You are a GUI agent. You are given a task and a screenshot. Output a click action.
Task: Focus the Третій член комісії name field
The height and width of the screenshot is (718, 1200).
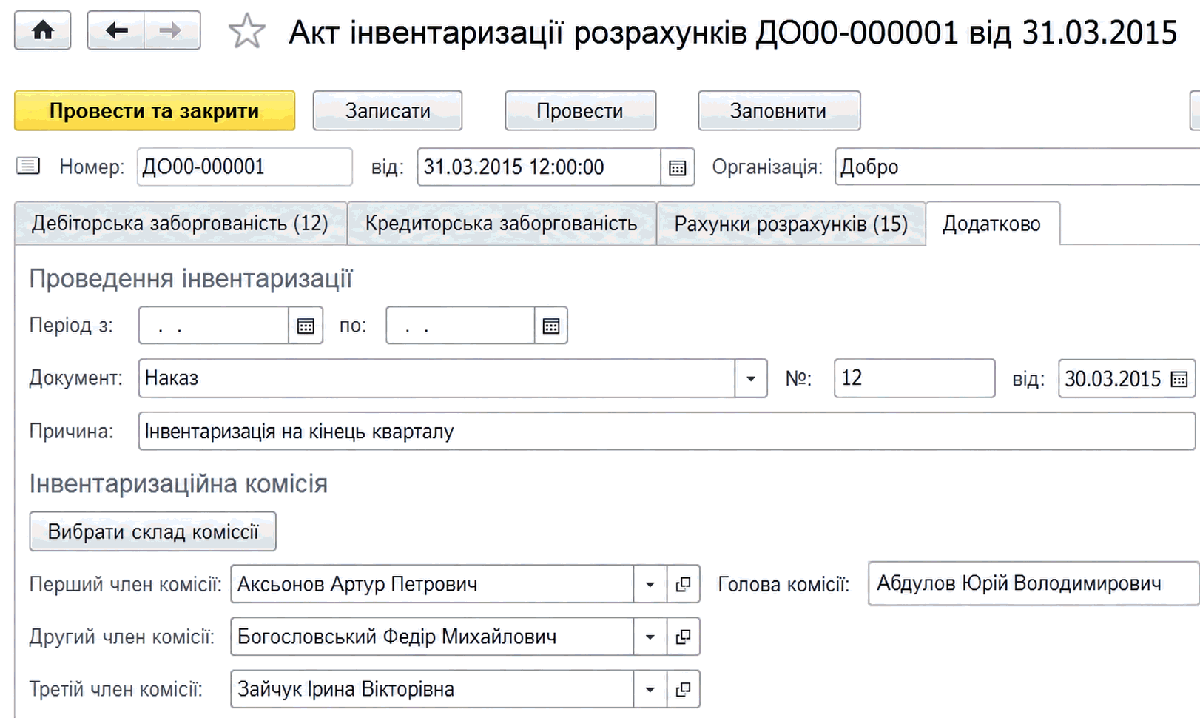[x=432, y=689]
